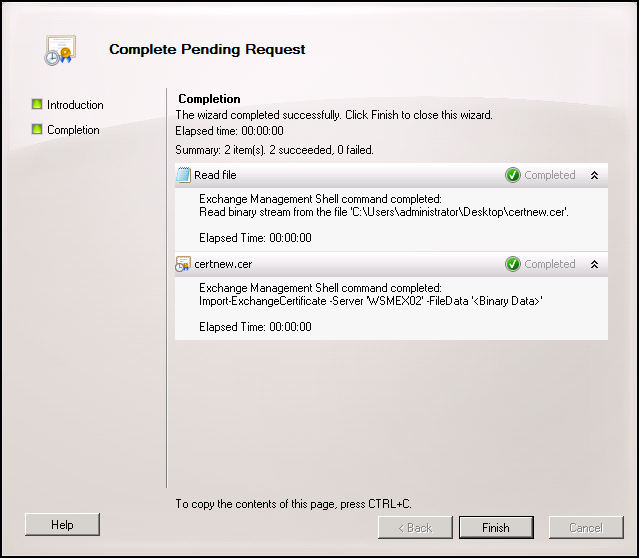
Task: Click the Completed status of certnew.cer
Action: 550,264
